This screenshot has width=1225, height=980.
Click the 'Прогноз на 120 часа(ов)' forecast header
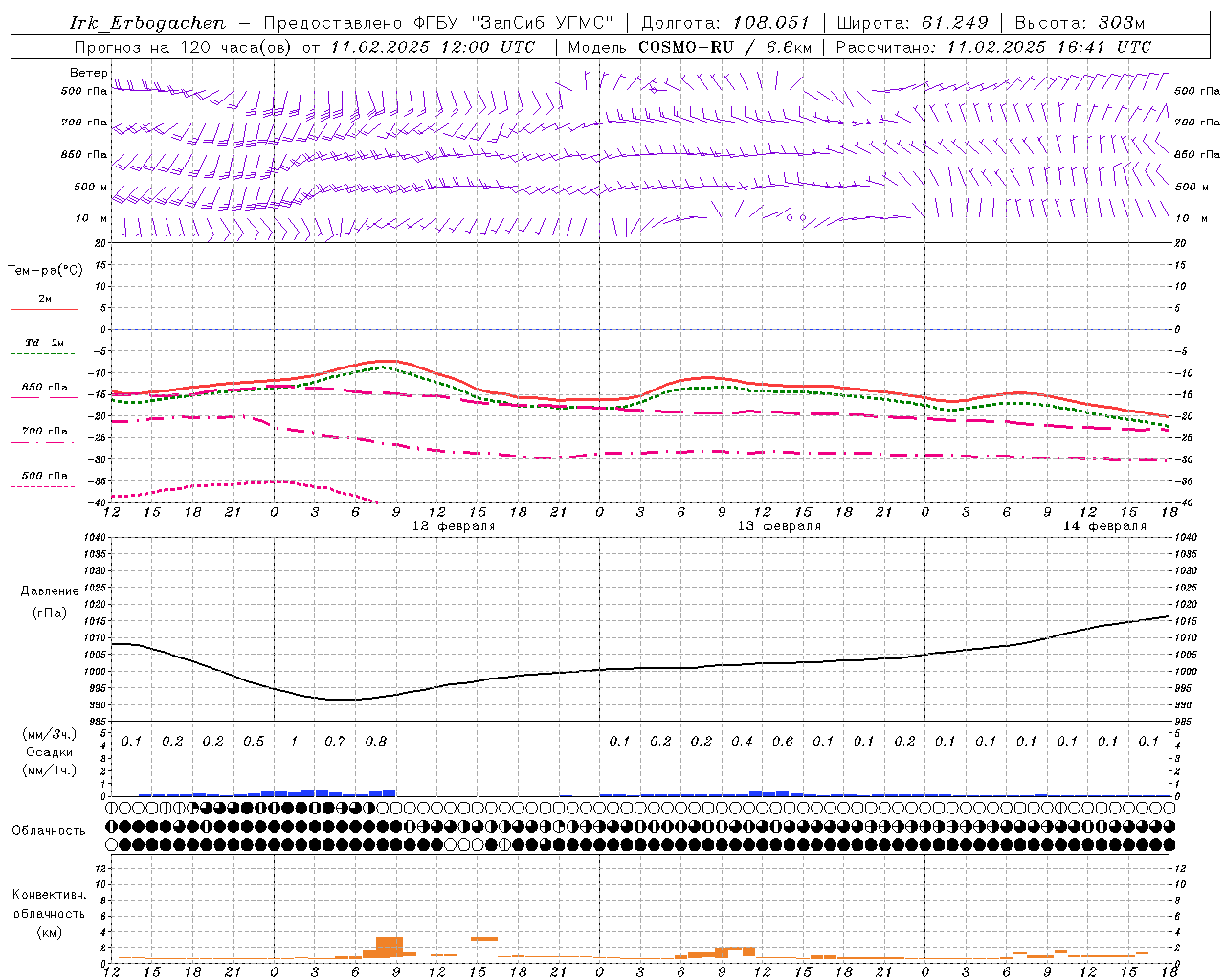(x=185, y=47)
